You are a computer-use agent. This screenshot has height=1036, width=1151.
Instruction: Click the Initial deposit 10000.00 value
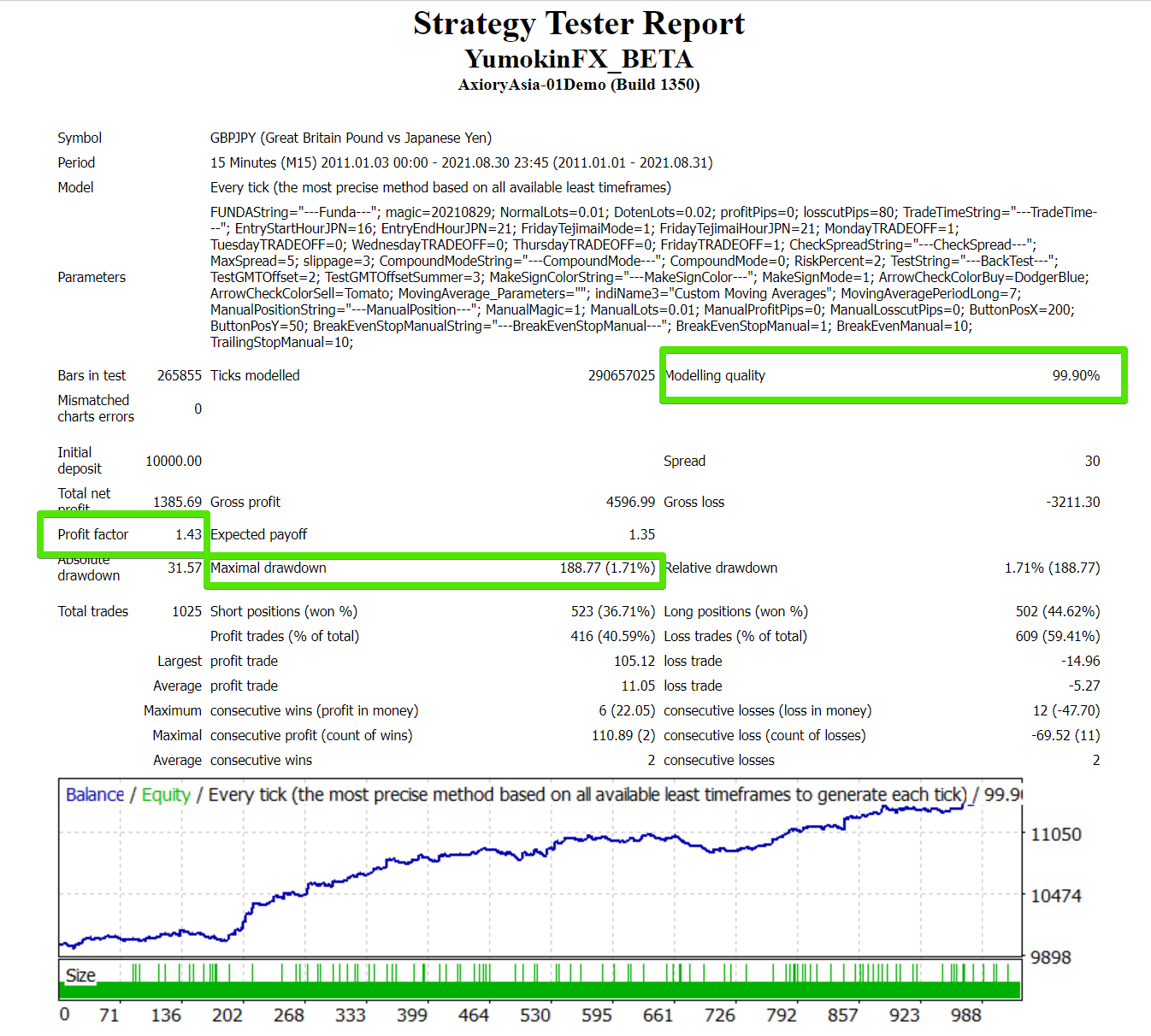coord(174,461)
